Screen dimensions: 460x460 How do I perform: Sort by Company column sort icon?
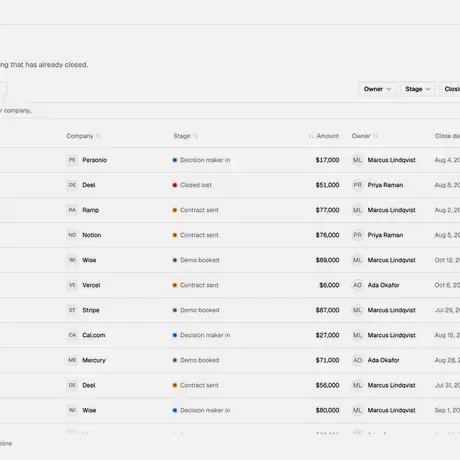tap(98, 136)
